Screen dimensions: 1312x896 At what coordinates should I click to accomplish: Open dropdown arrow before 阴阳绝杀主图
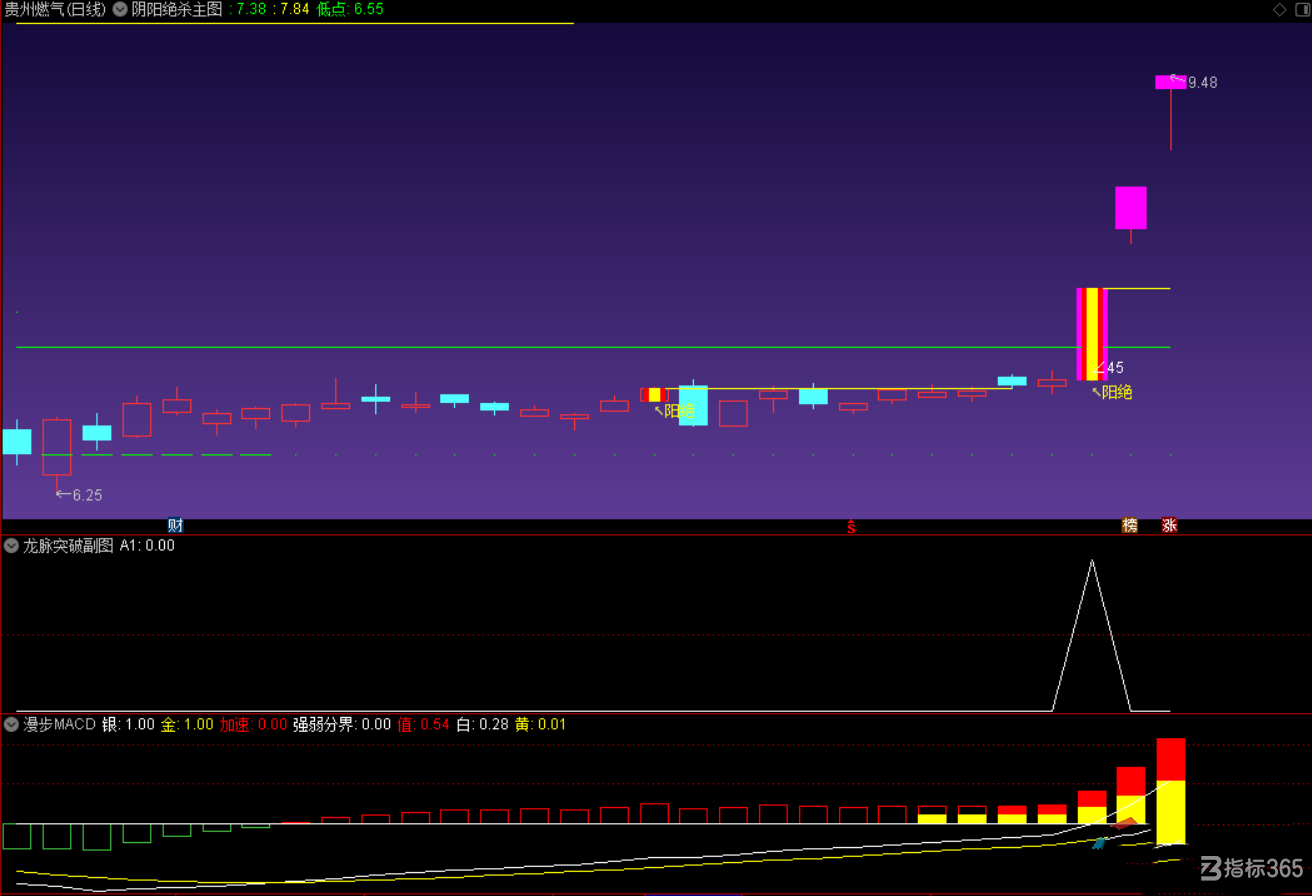120,9
